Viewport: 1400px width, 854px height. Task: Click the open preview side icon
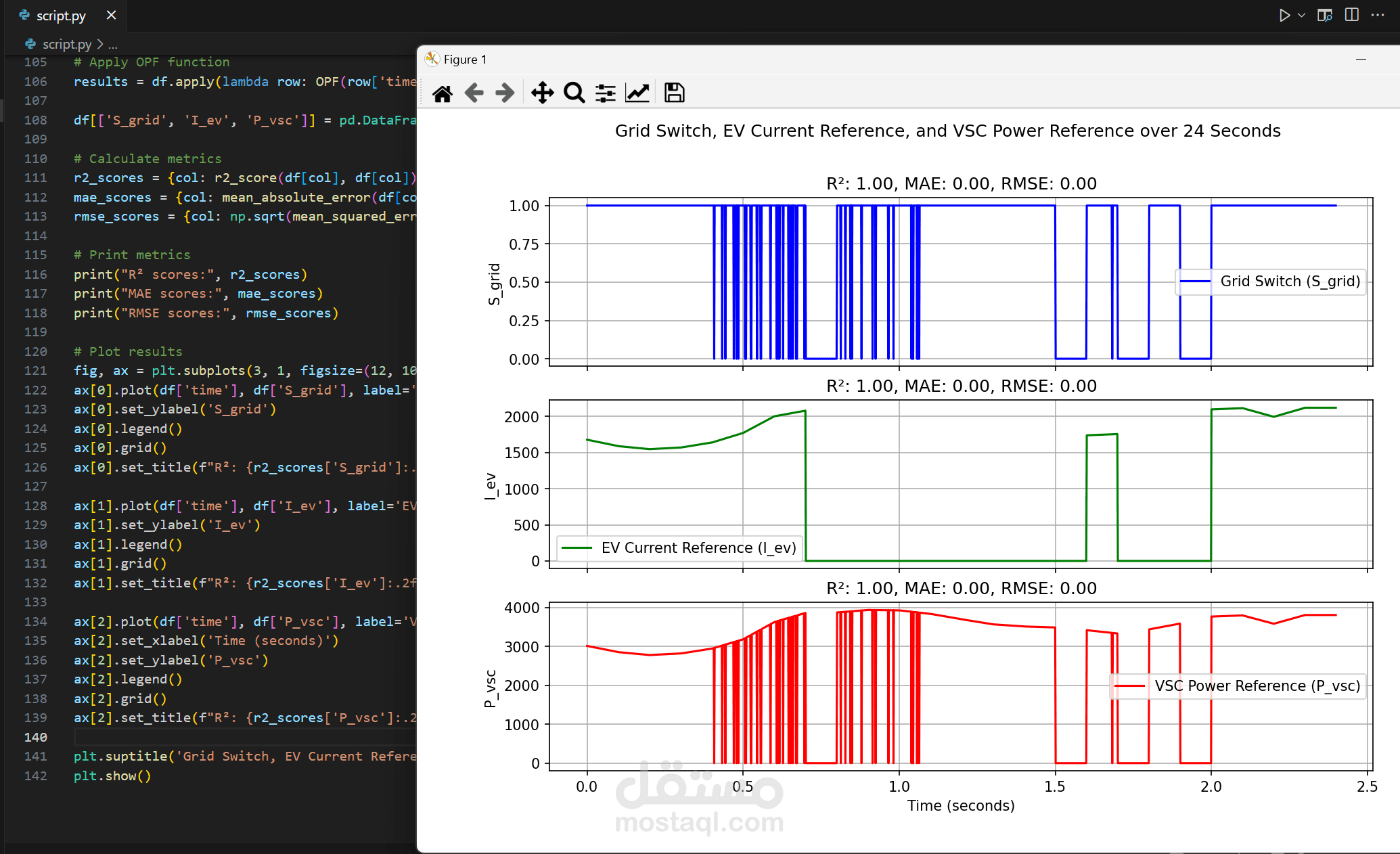[x=1324, y=15]
